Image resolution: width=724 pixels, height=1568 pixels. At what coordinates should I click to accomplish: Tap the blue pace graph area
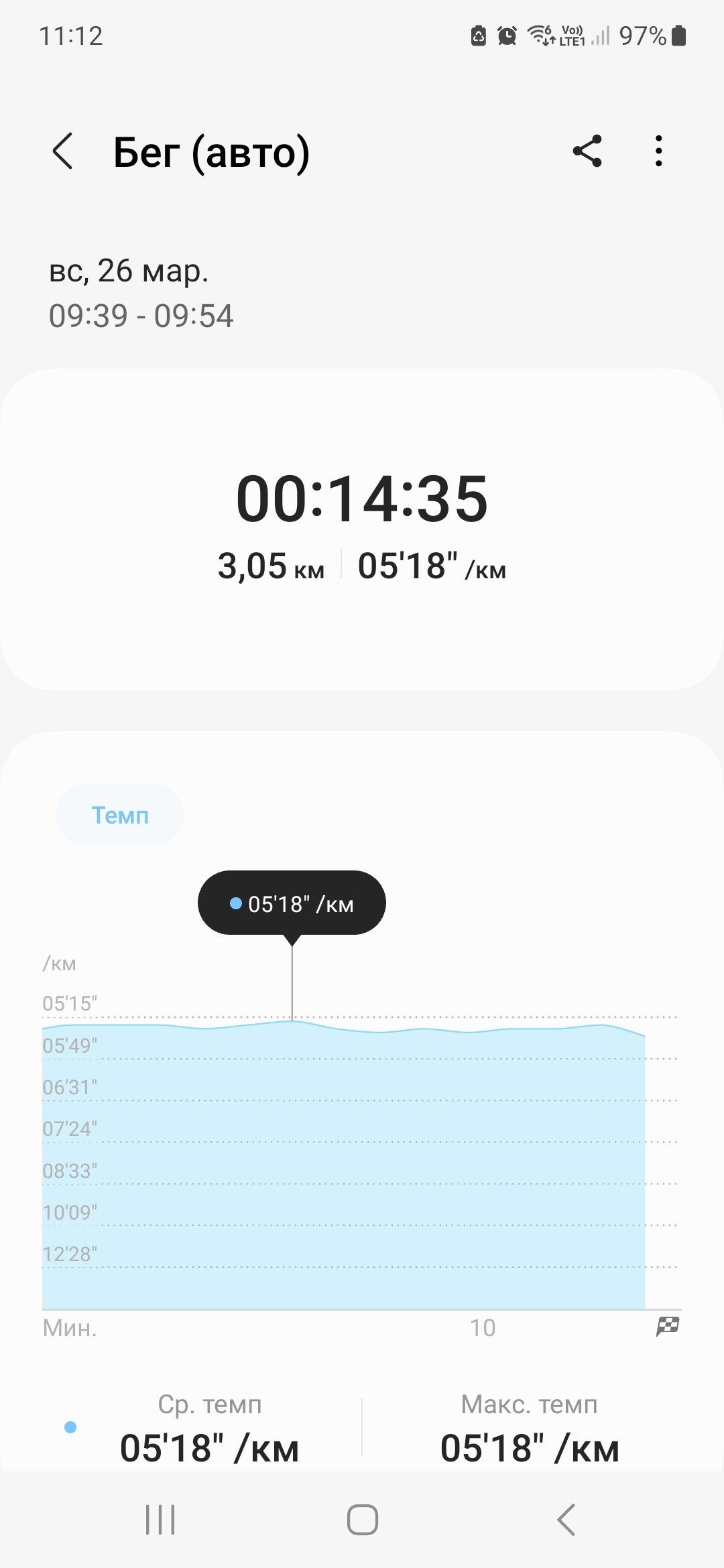343,1166
